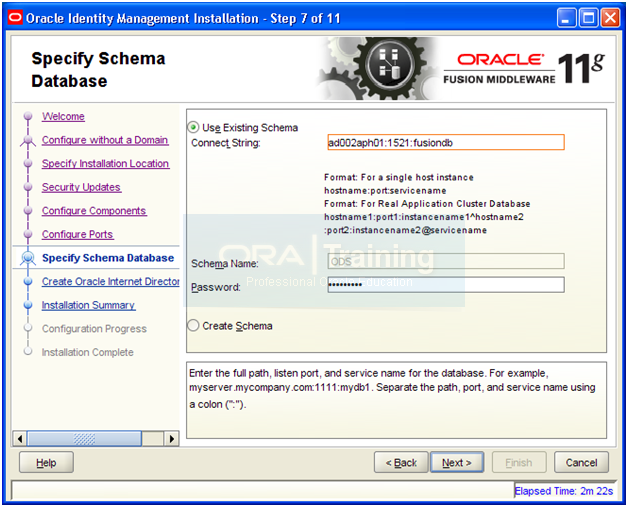Click the Welcome step bullet icon

(28, 116)
